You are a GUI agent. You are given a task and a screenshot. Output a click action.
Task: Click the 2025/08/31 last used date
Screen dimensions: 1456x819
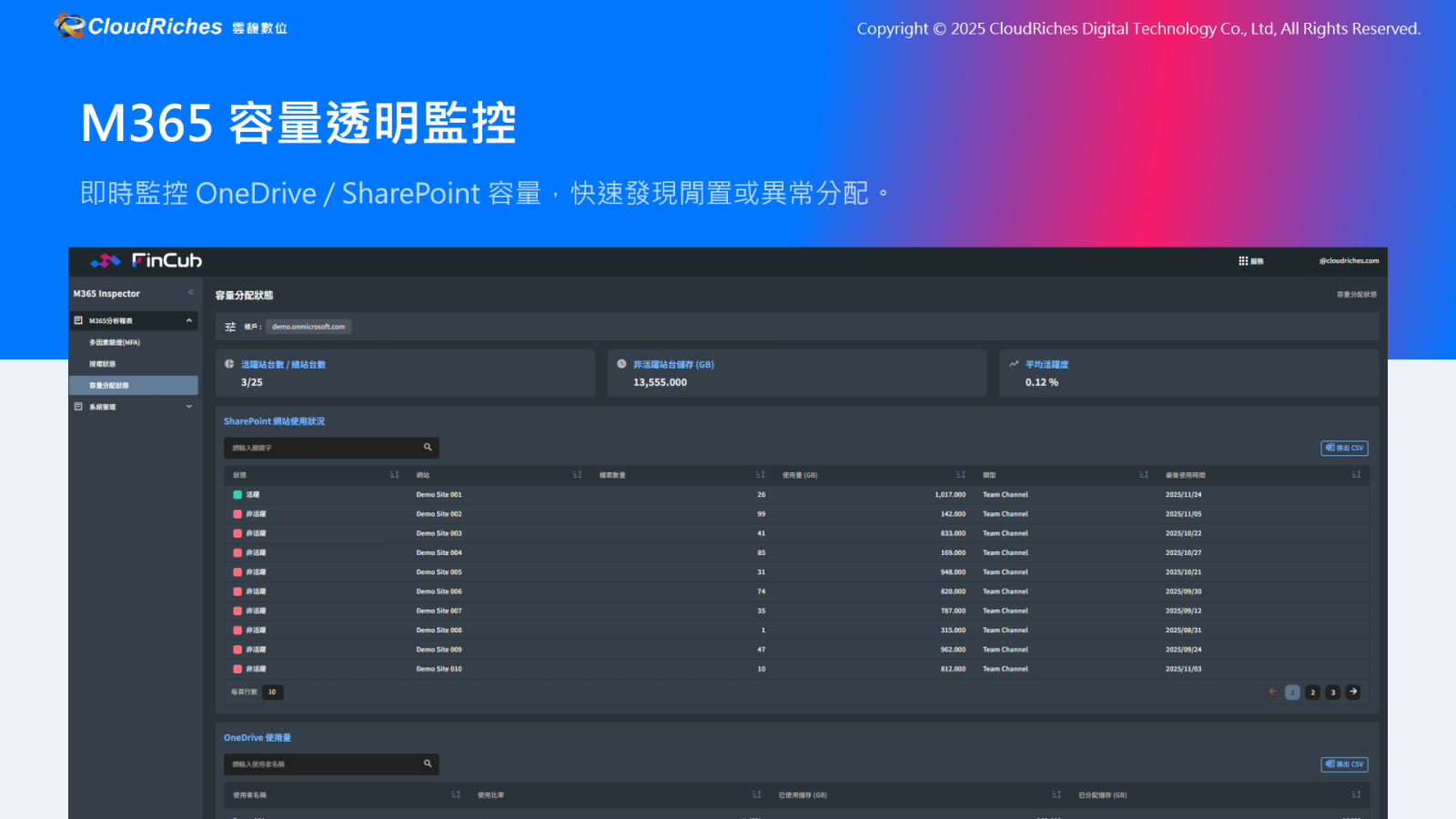click(x=1184, y=631)
